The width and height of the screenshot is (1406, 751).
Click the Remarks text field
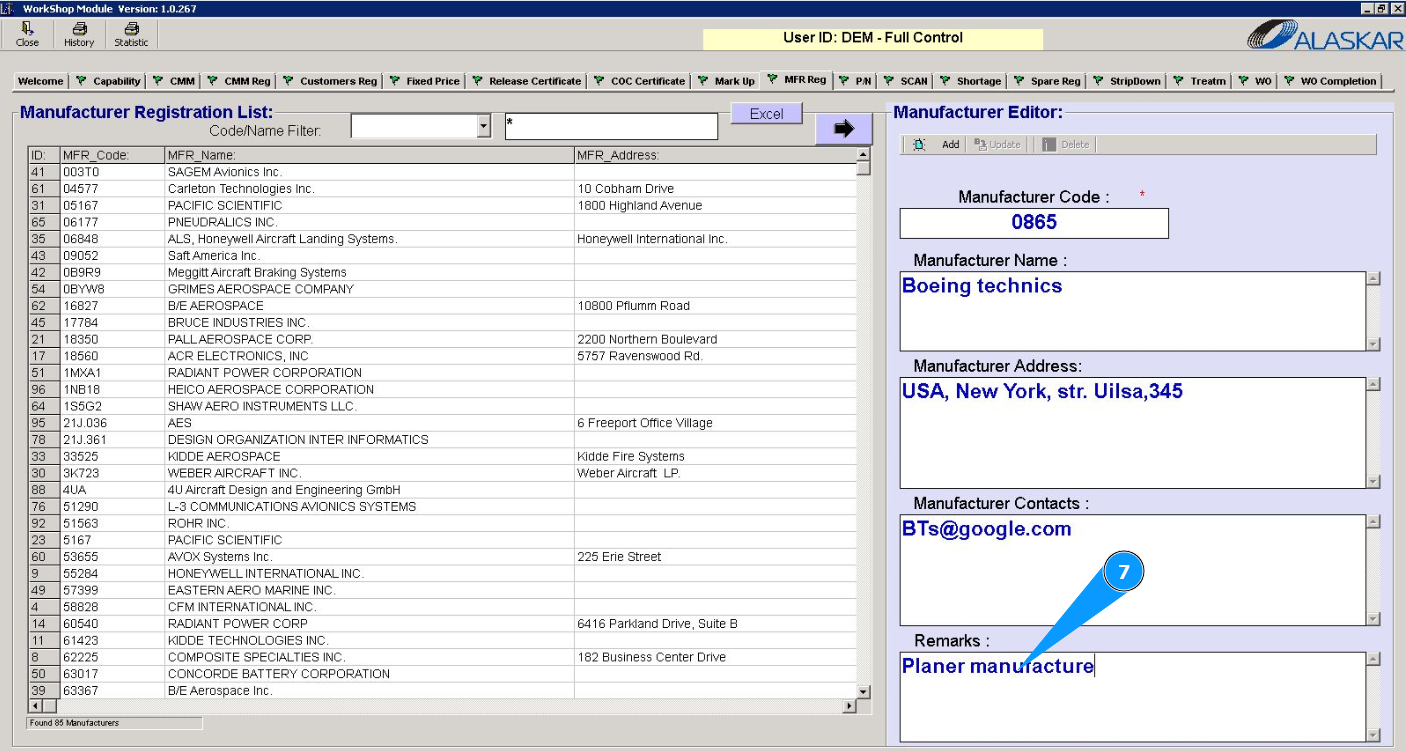1132,697
